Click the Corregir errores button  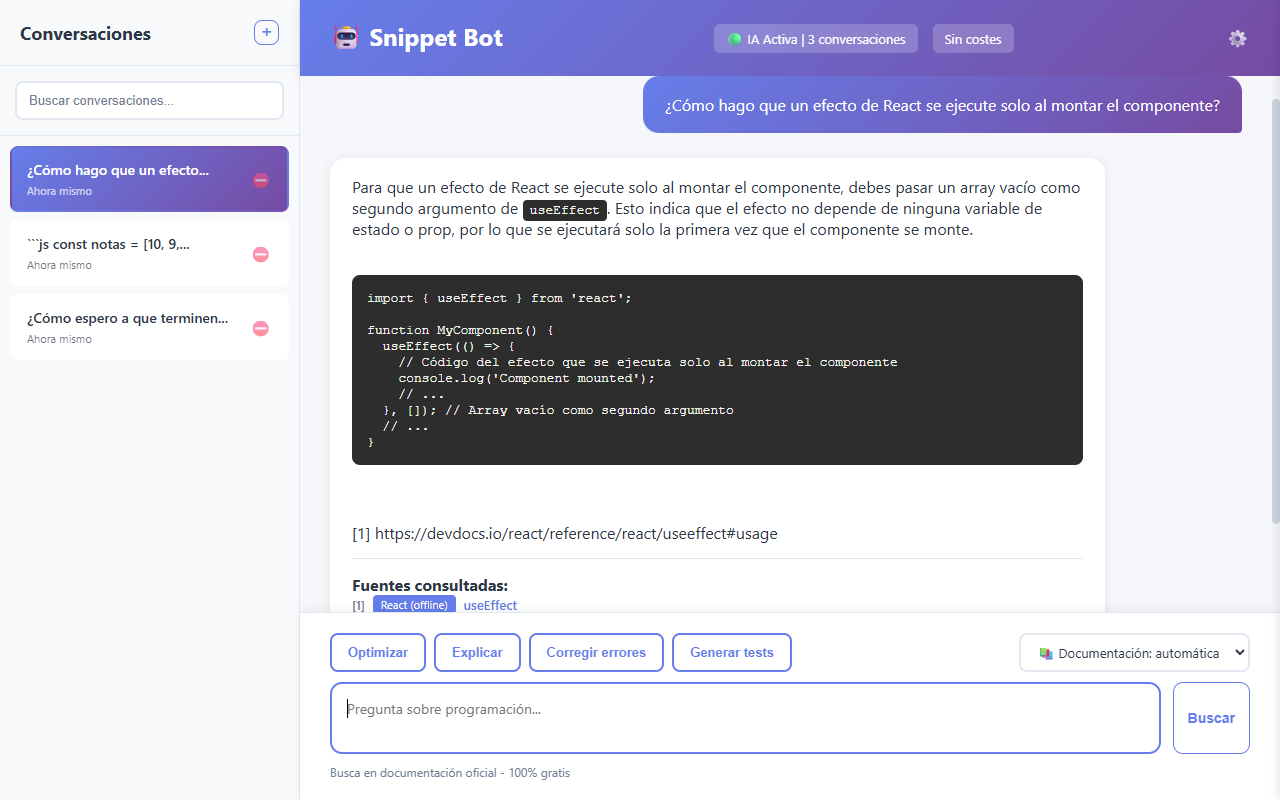coord(596,652)
